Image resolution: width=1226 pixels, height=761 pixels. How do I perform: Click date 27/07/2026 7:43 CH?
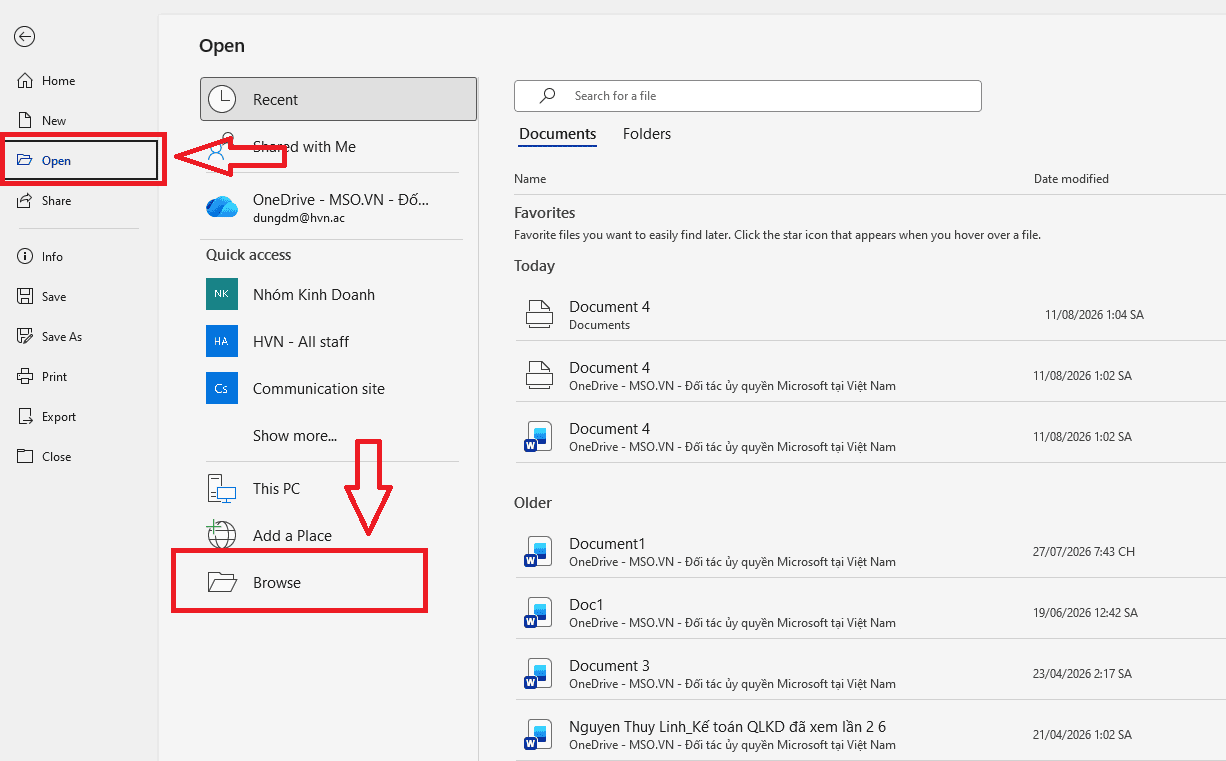pos(1084,552)
